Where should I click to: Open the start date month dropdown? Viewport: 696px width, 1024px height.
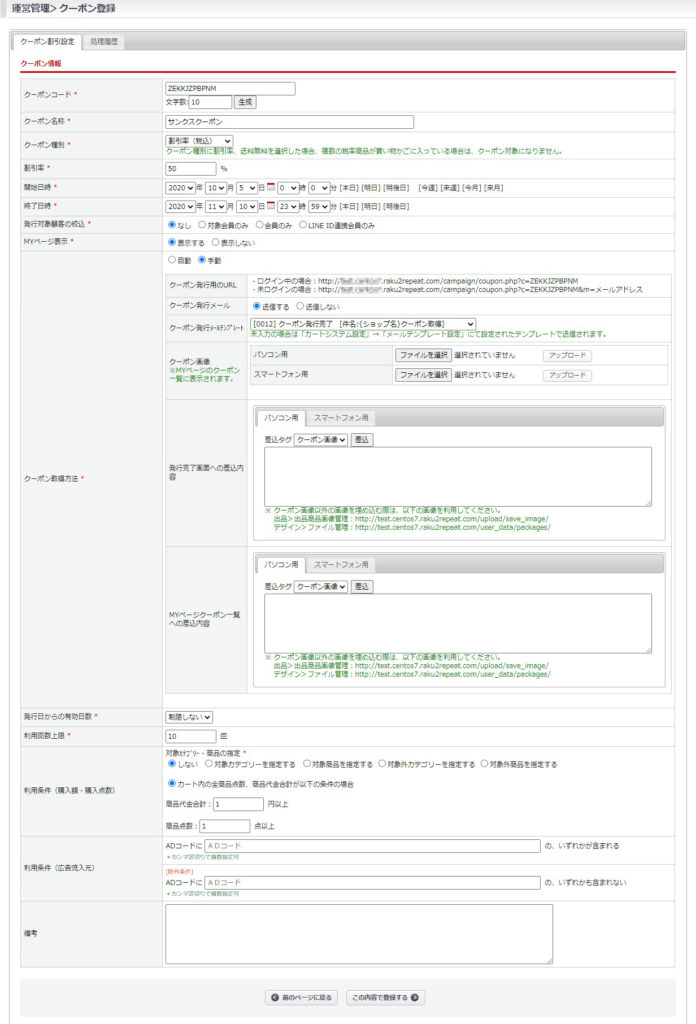(215, 188)
